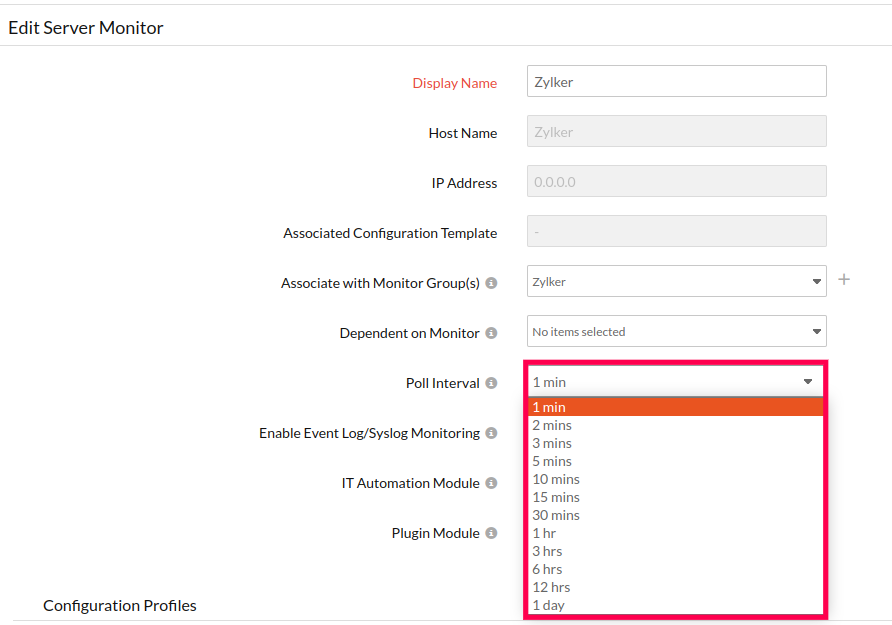892x625 pixels.
Task: Click info icon beside Poll Interval label
Action: click(x=492, y=383)
